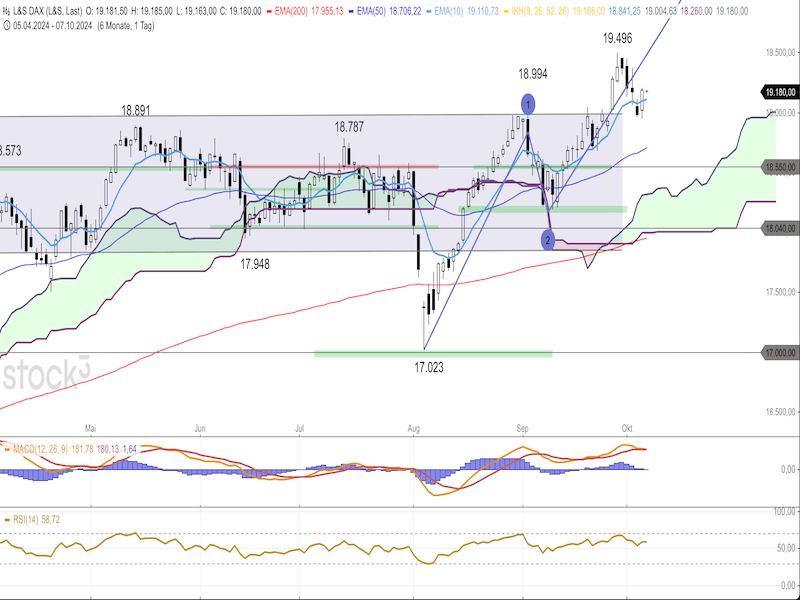The height and width of the screenshot is (600, 800).
Task: Click the IKH value 18.260,00
Action: [x=696, y=11]
